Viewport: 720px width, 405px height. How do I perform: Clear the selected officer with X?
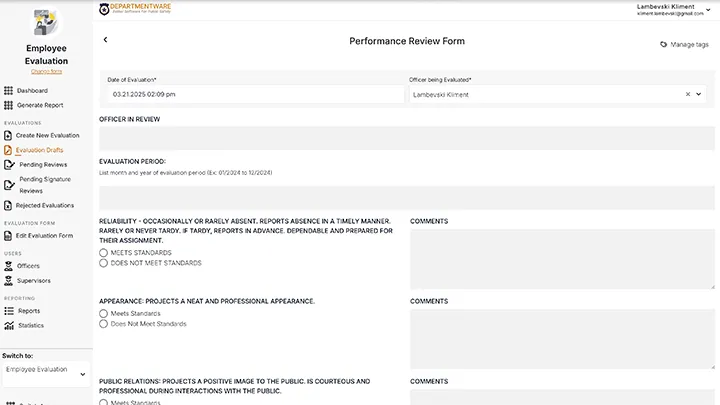687,94
